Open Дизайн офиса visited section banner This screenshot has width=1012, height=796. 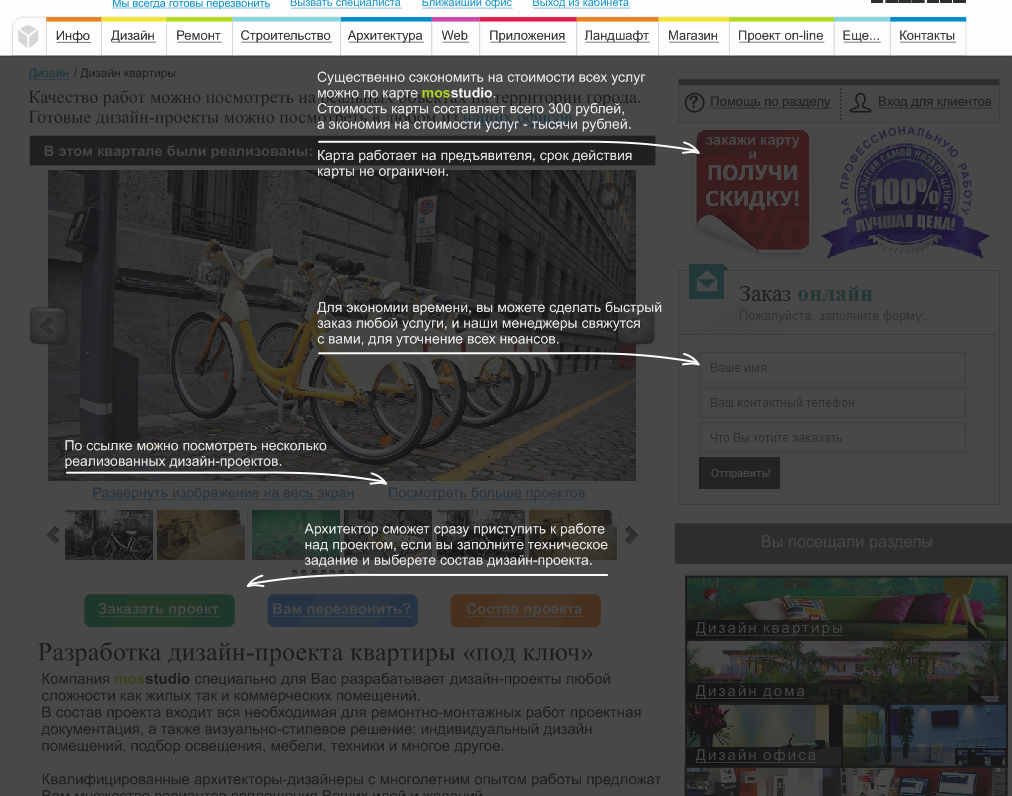coord(846,735)
